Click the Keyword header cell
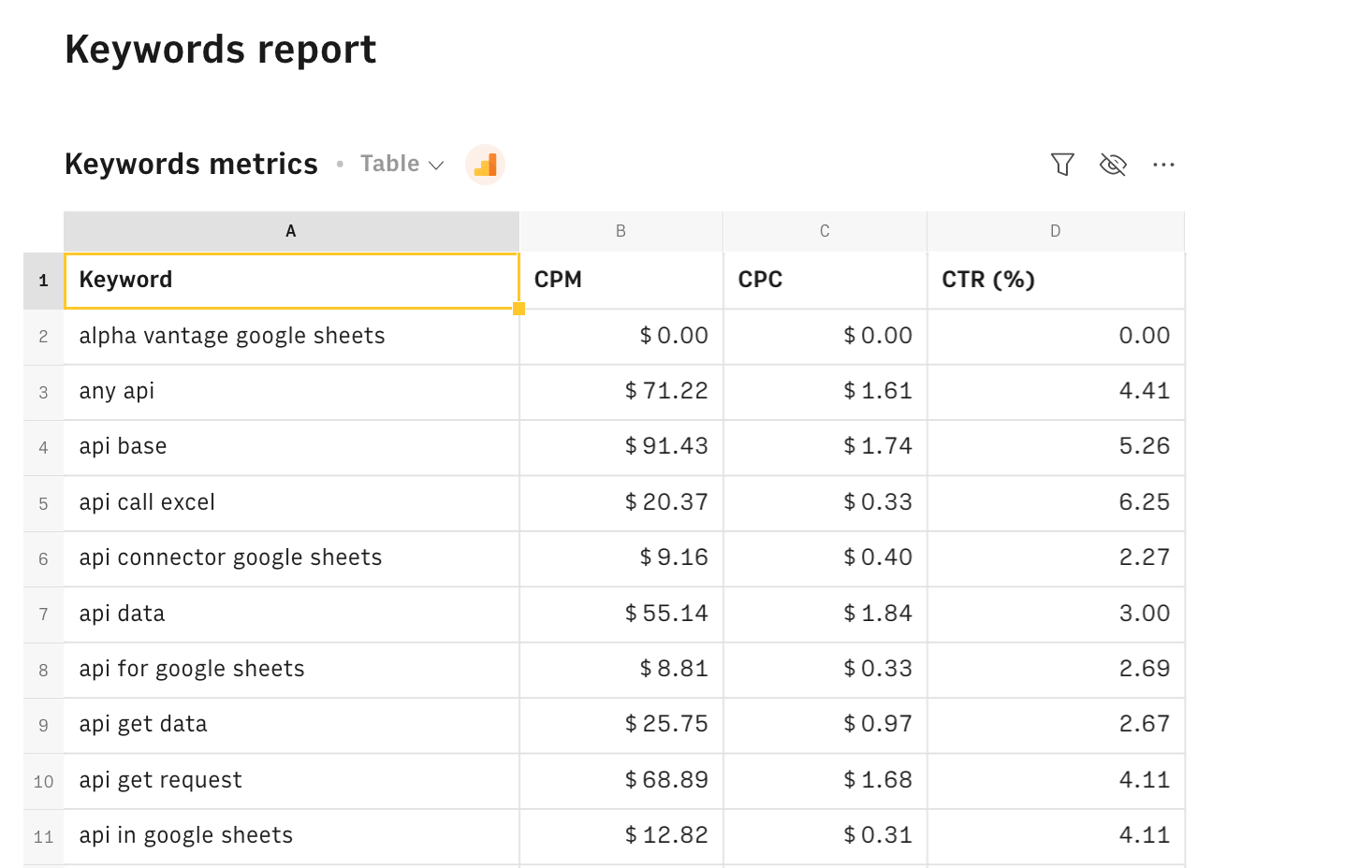Screen dimensions: 1372x868 [x=291, y=280]
